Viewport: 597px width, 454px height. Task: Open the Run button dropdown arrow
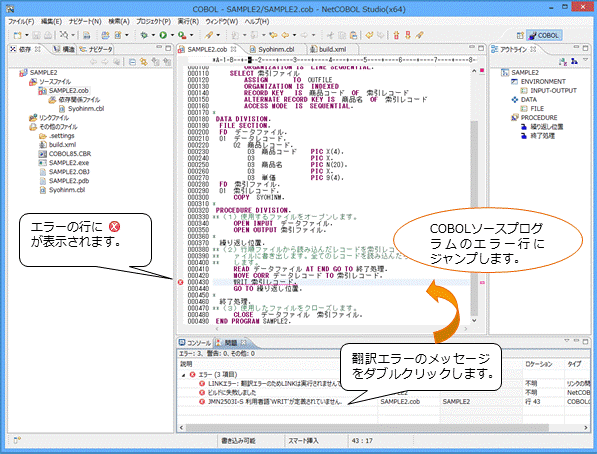172,35
